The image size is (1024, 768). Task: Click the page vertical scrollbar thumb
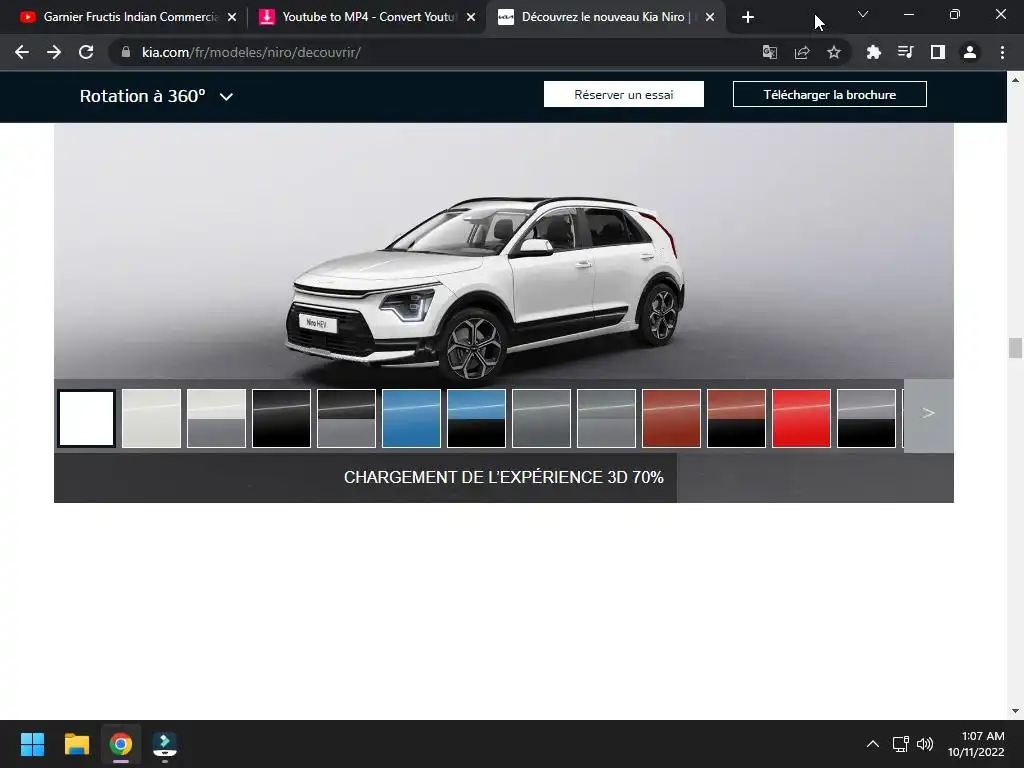tap(1015, 348)
